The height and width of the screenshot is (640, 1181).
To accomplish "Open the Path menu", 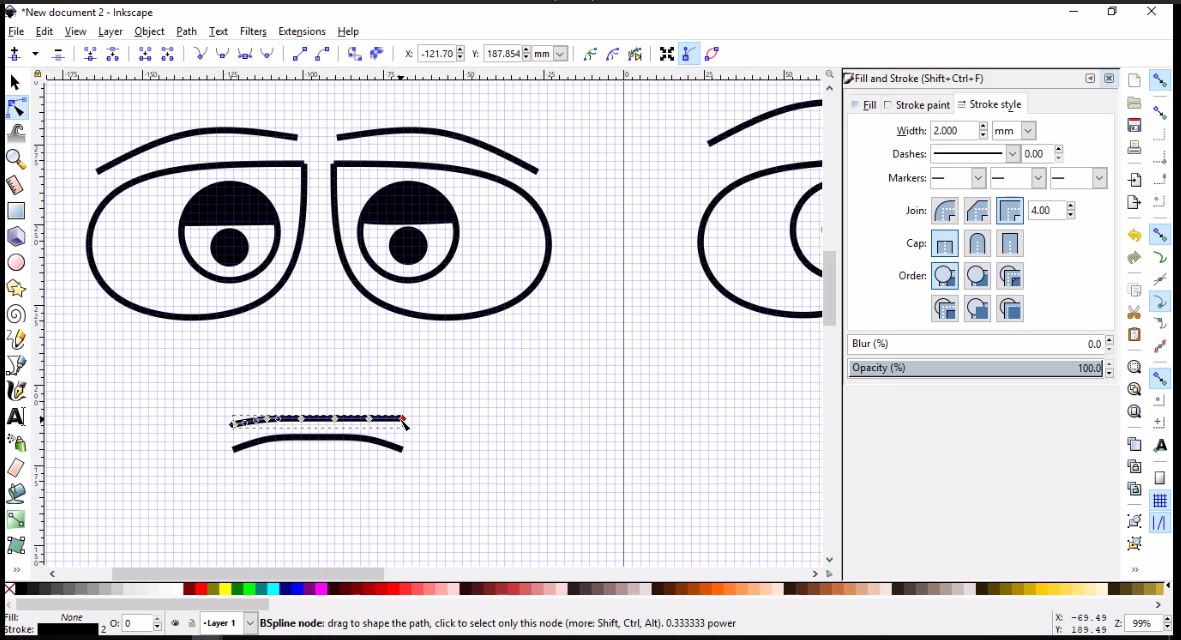I will coord(186,31).
